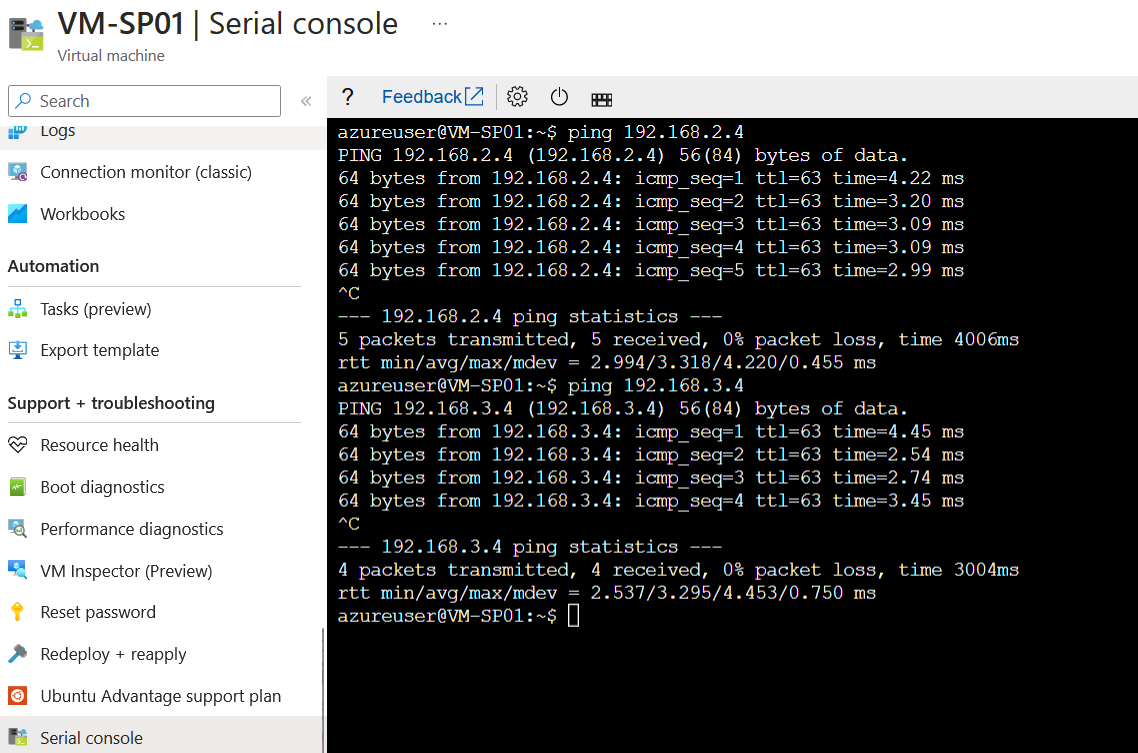Click the '4 packets transmitted' result line
The width and height of the screenshot is (1138, 753).
pos(679,570)
